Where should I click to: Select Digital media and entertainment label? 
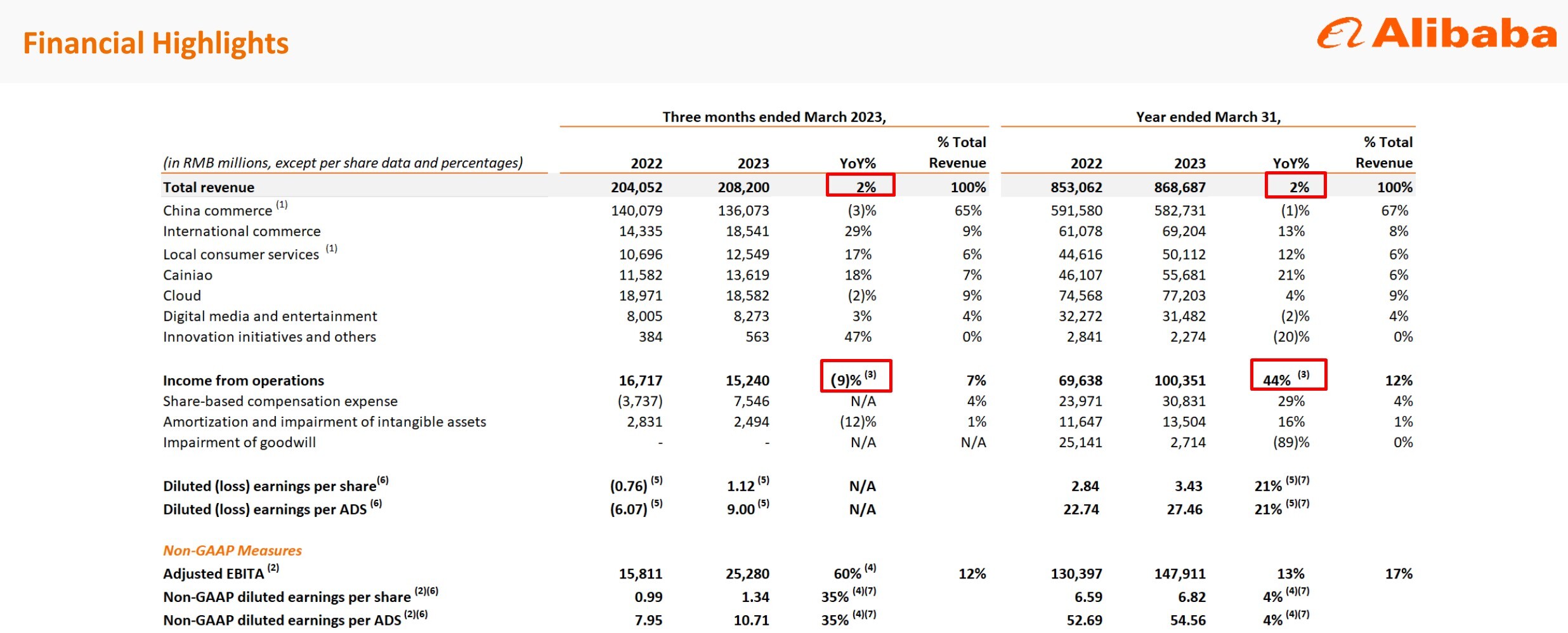(x=270, y=316)
